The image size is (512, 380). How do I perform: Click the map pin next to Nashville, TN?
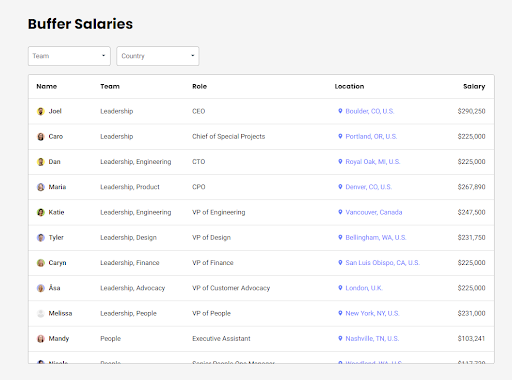tap(340, 338)
